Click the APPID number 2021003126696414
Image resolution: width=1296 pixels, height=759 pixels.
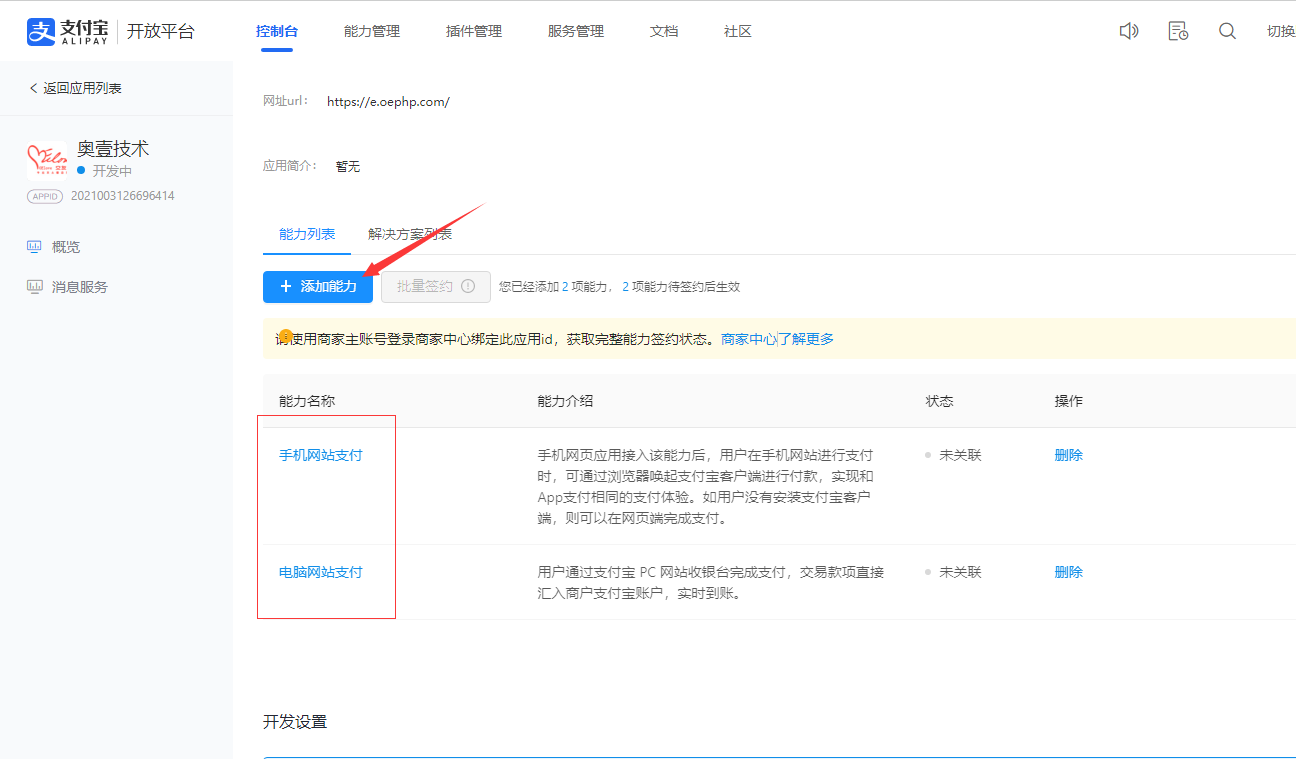[123, 196]
